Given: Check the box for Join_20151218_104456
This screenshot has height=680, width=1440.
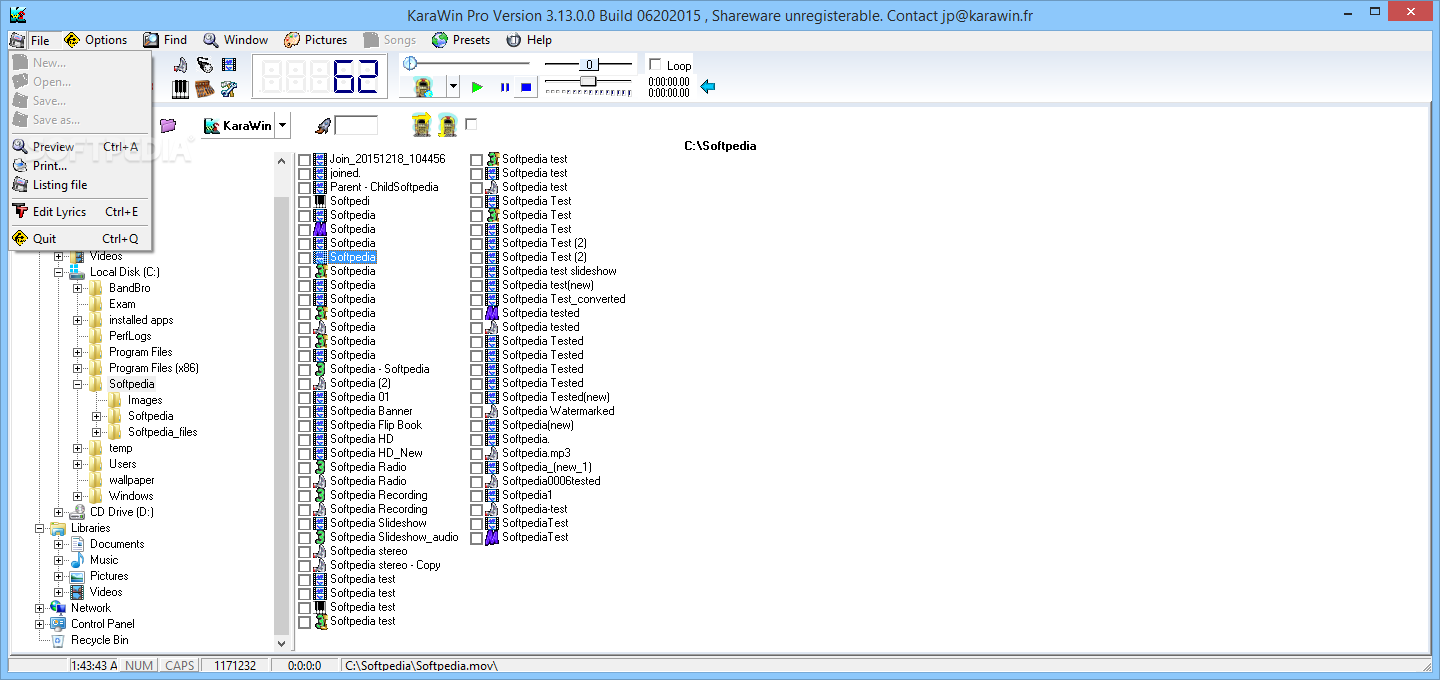Looking at the screenshot, I should [304, 160].
